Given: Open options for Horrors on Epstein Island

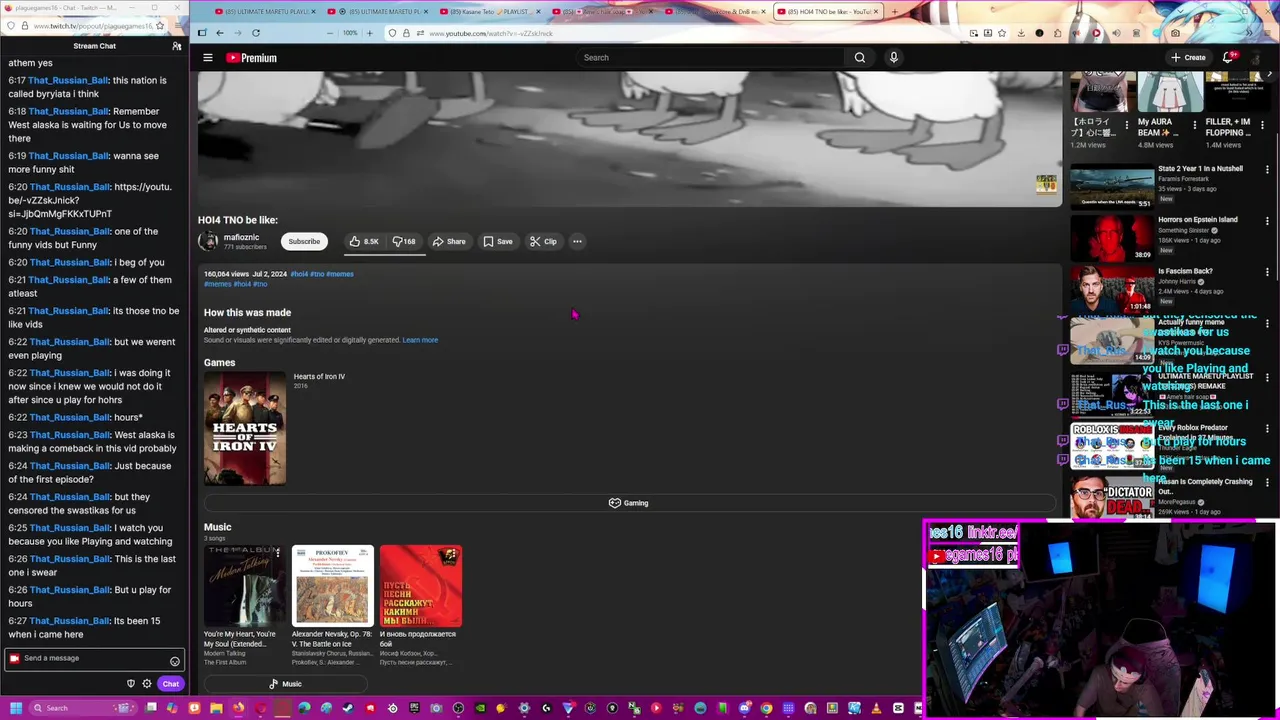Looking at the screenshot, I should coord(1267,220).
